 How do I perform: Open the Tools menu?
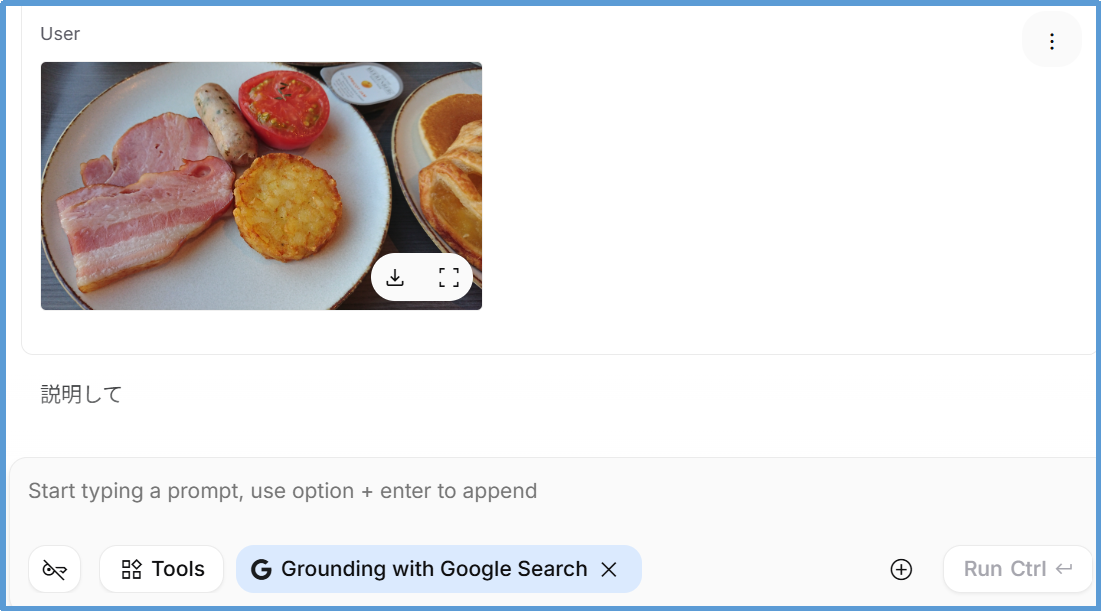coord(162,569)
